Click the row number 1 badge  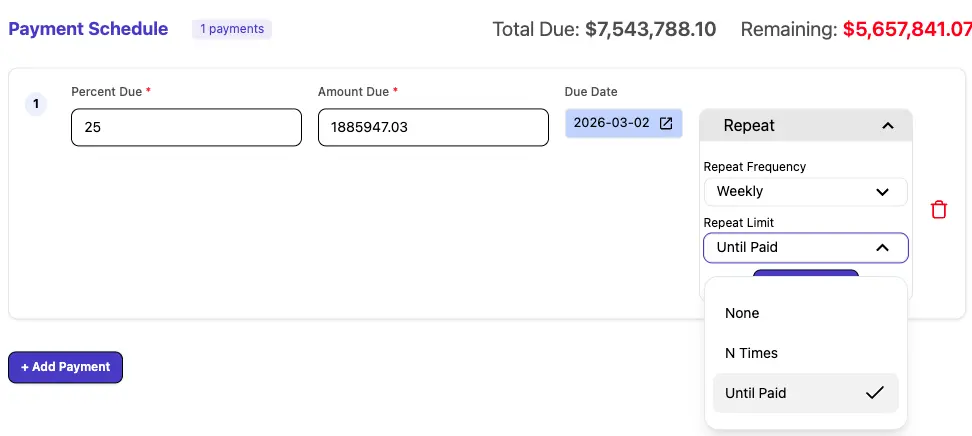36,104
